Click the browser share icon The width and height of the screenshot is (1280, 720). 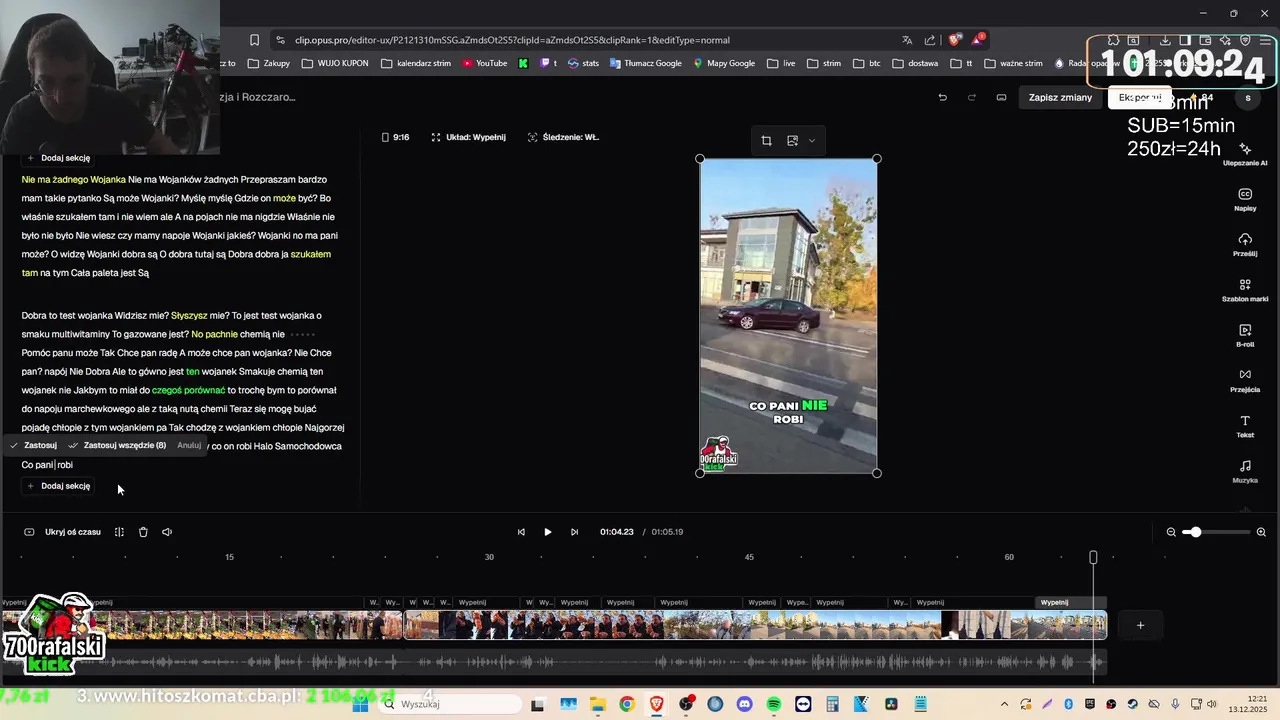pyautogui.click(x=930, y=40)
